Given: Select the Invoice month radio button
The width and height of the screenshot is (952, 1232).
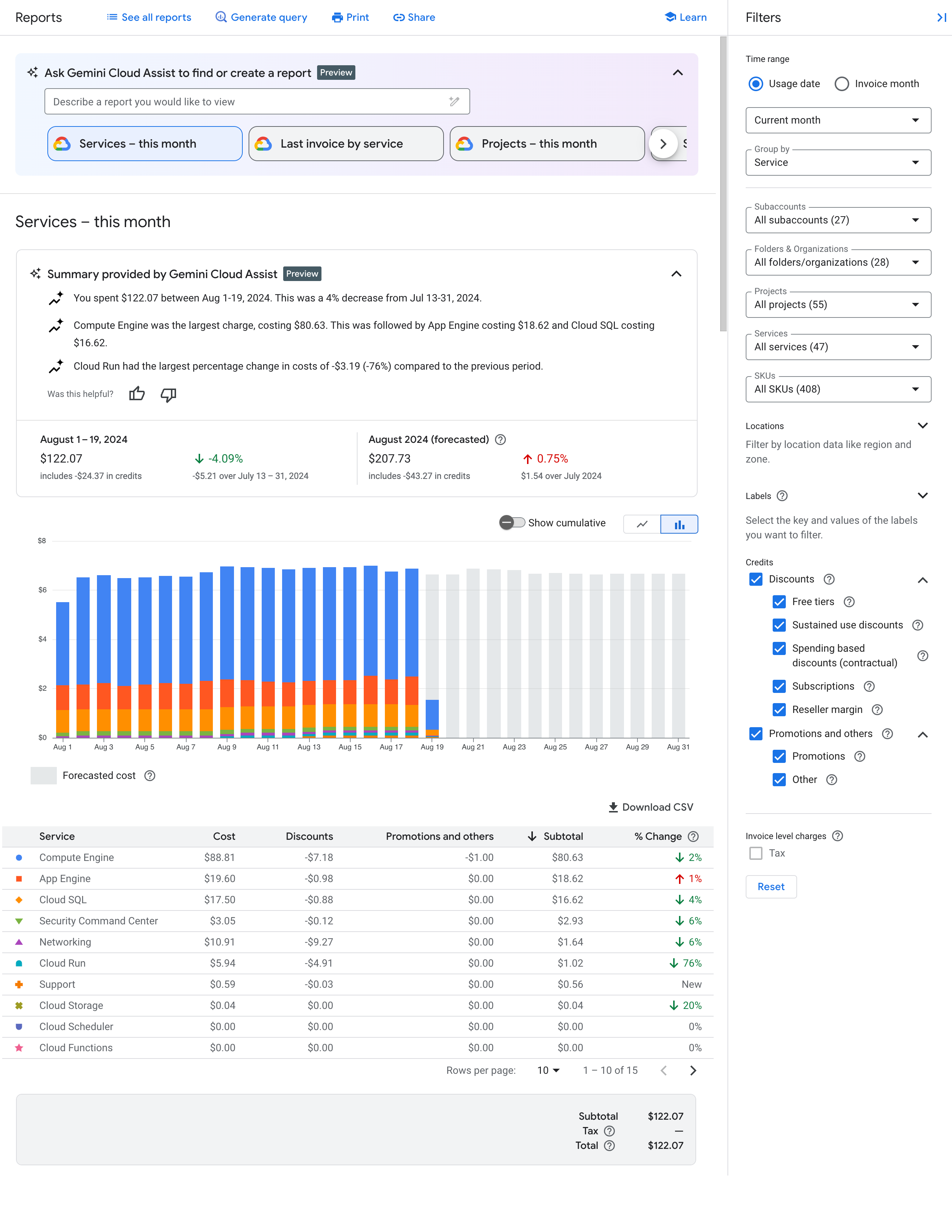Looking at the screenshot, I should pos(841,84).
